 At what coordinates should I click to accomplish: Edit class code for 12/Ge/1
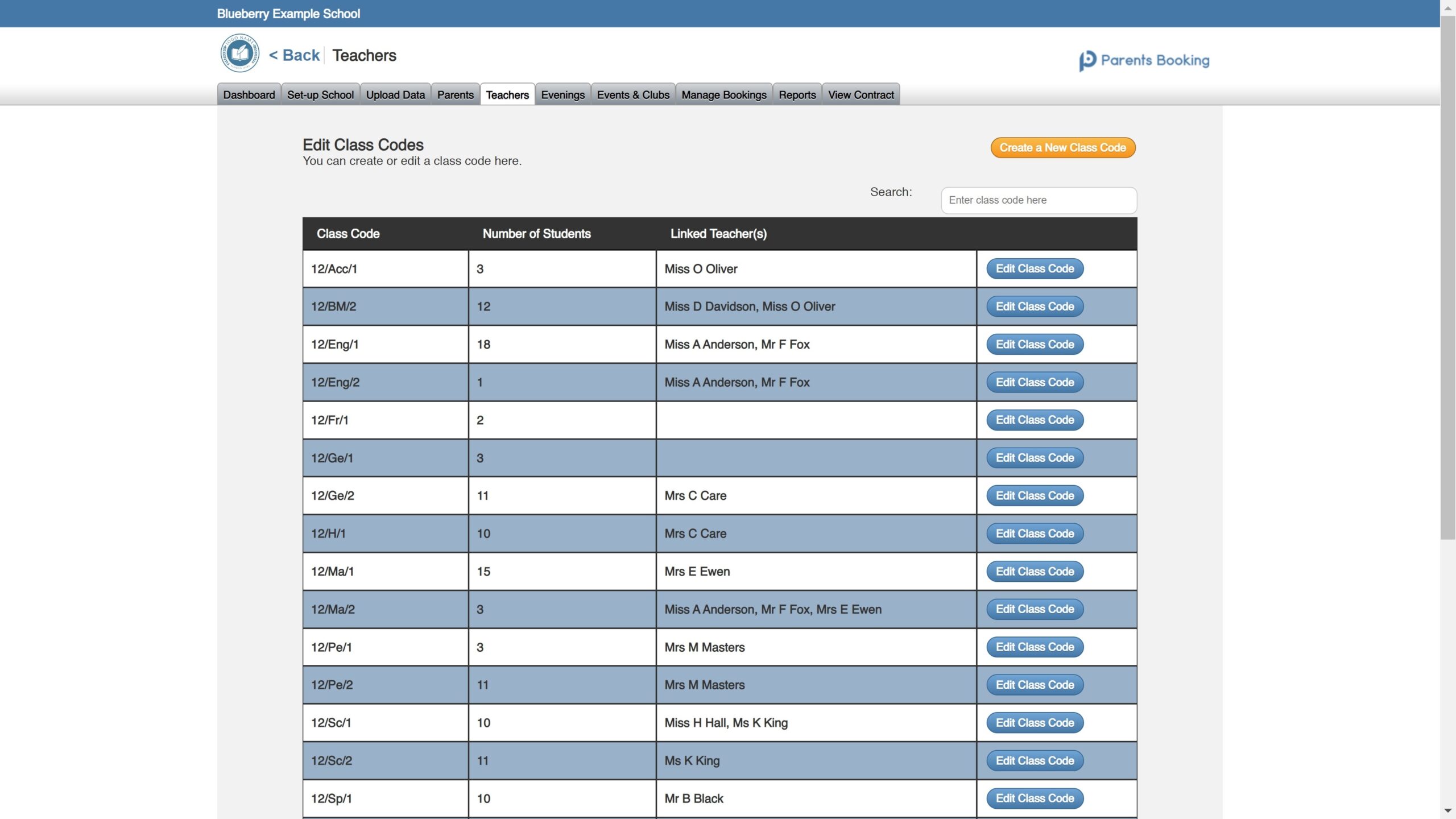pyautogui.click(x=1035, y=458)
